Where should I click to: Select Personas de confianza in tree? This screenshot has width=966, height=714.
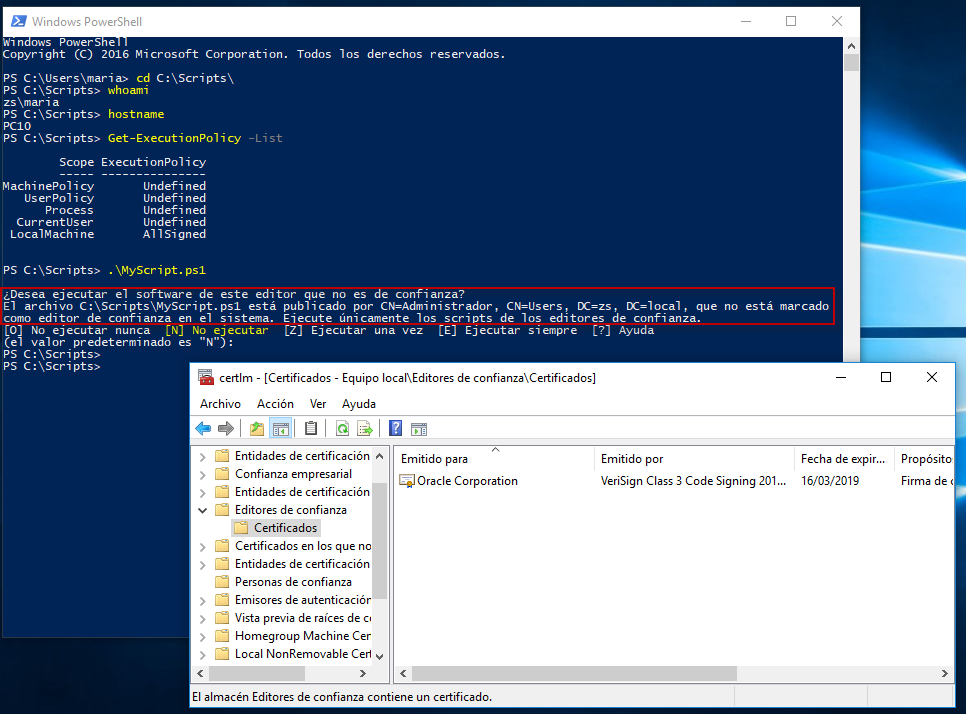tap(293, 582)
